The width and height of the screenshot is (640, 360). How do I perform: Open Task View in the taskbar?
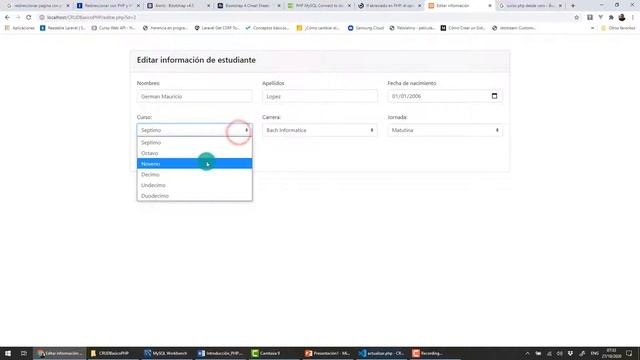(24, 353)
